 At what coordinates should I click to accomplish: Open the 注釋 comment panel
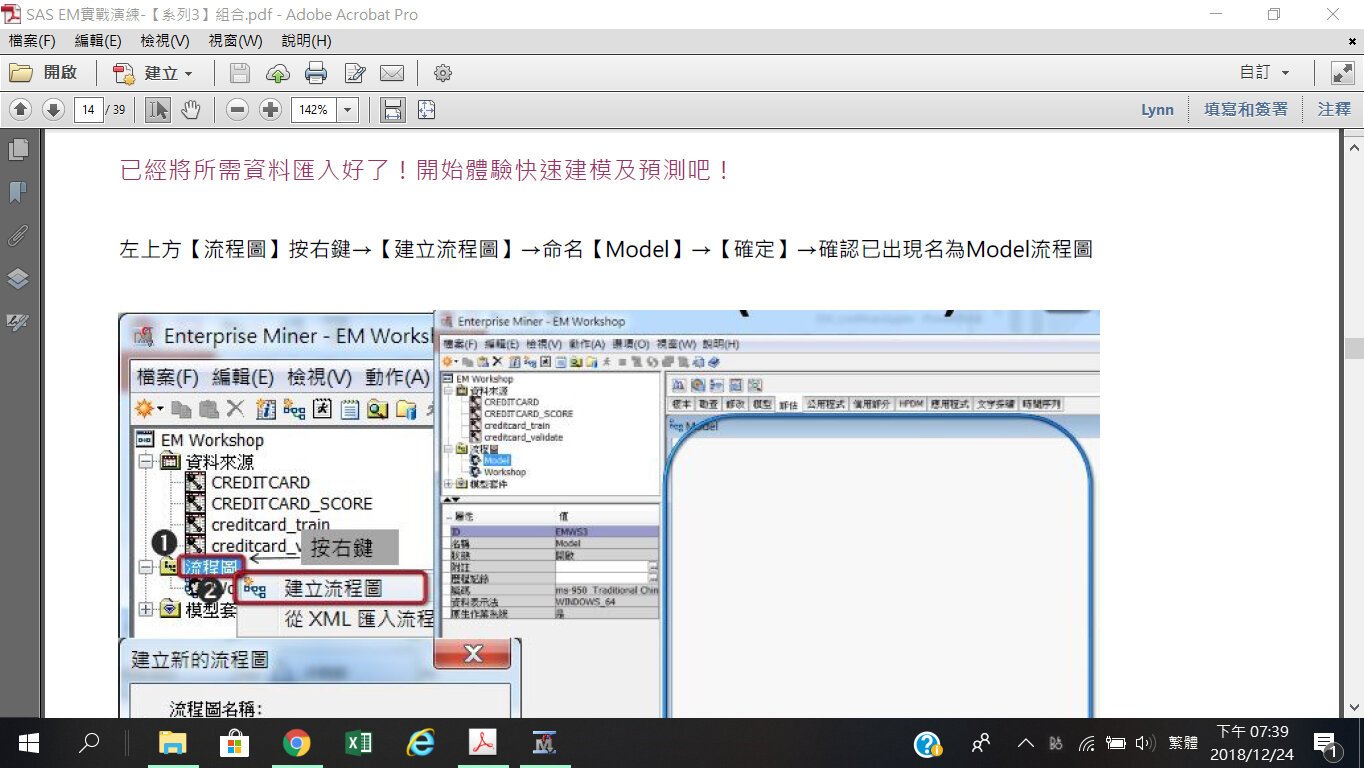(x=1334, y=110)
